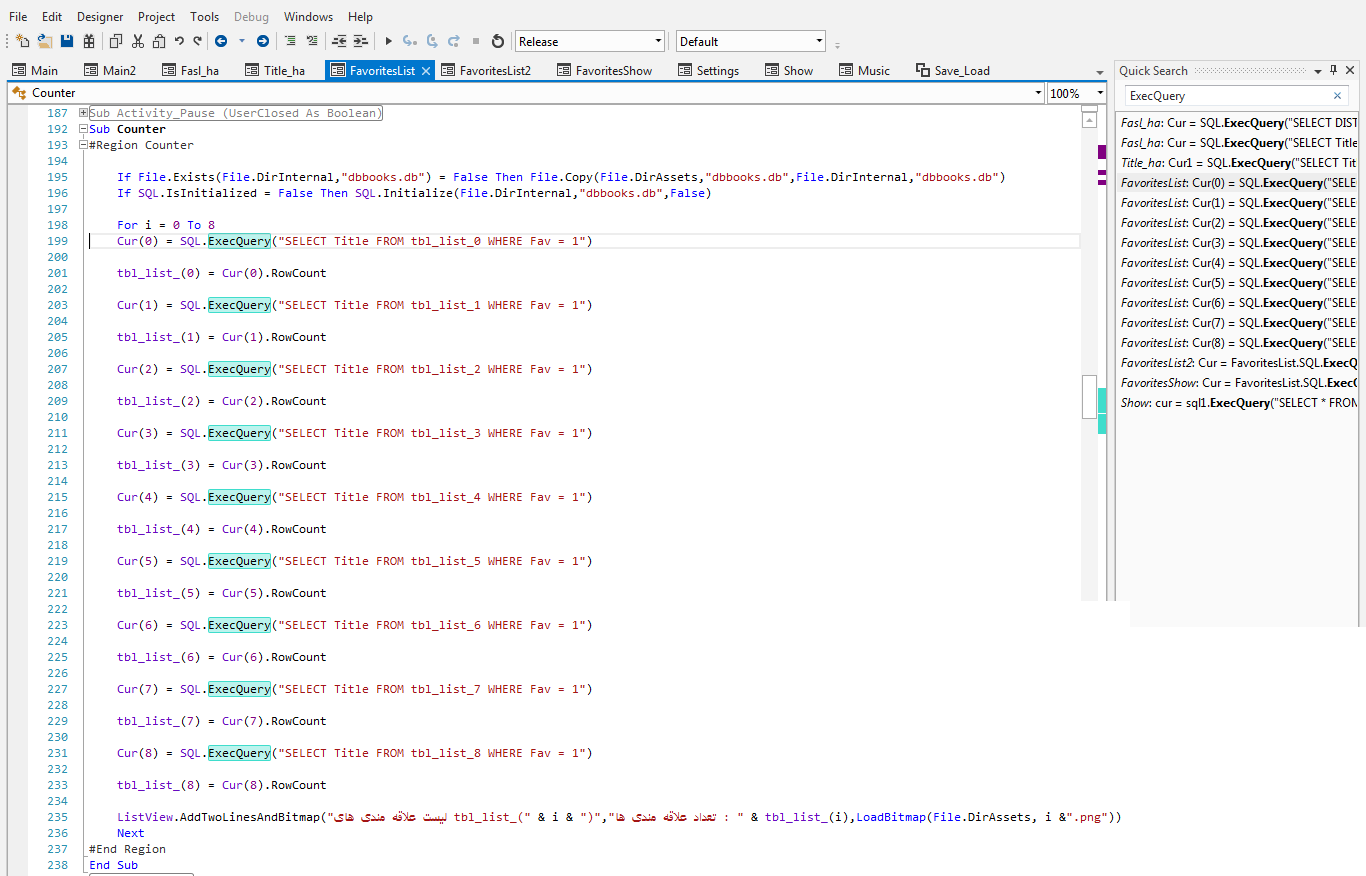The height and width of the screenshot is (876, 1366).
Task: Click the Undo icon in the toolbar
Action: pyautogui.click(x=179, y=41)
